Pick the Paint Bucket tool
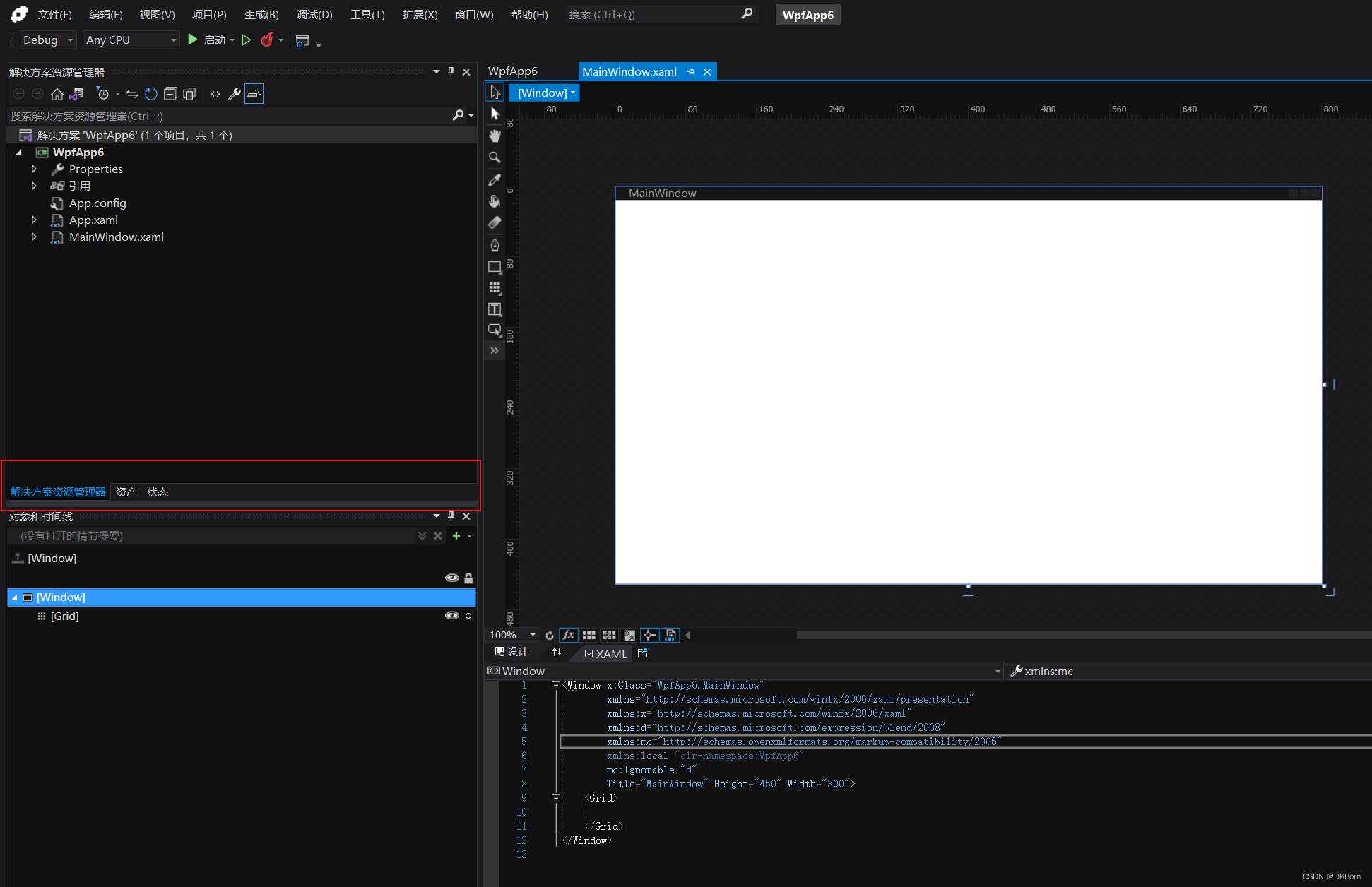The image size is (1372, 887). point(495,201)
